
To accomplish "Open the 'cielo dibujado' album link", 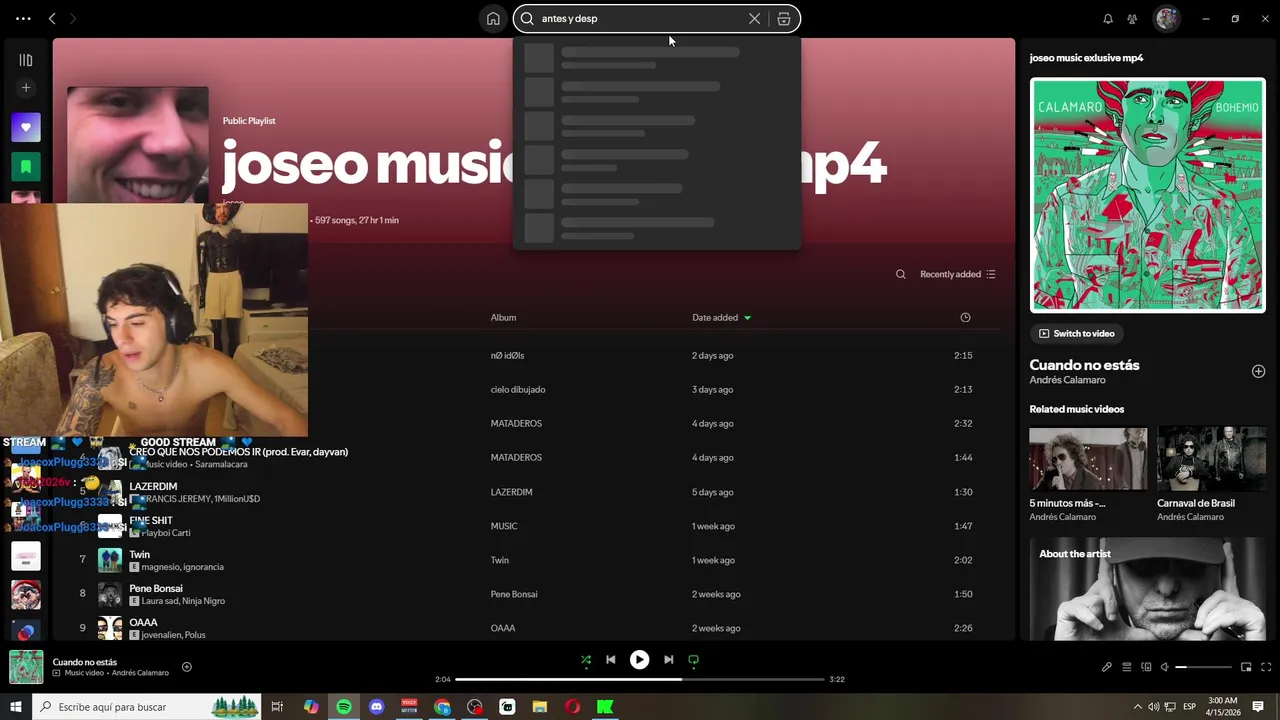I will click(x=518, y=389).
